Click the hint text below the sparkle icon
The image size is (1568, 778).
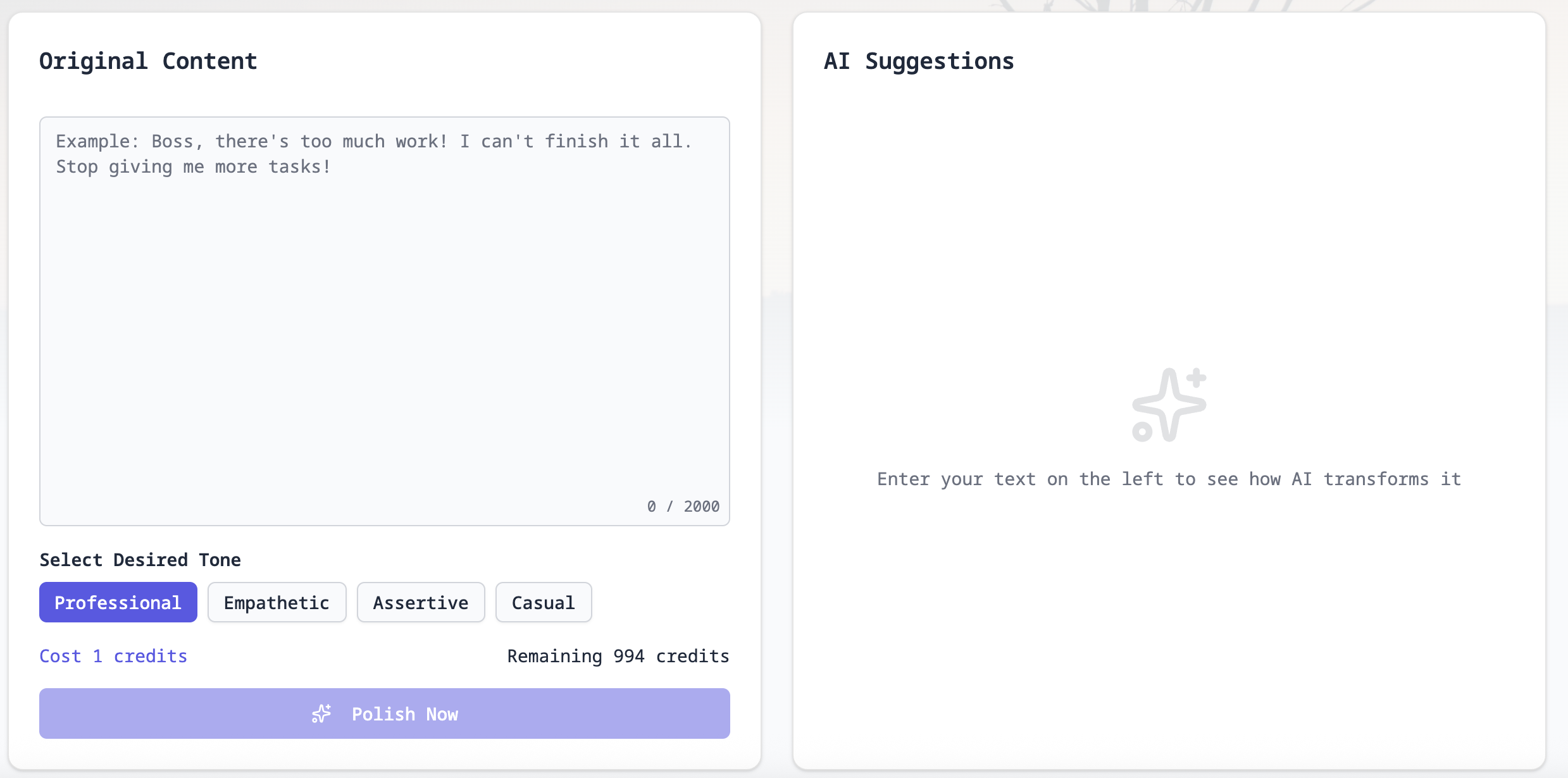pos(1169,479)
